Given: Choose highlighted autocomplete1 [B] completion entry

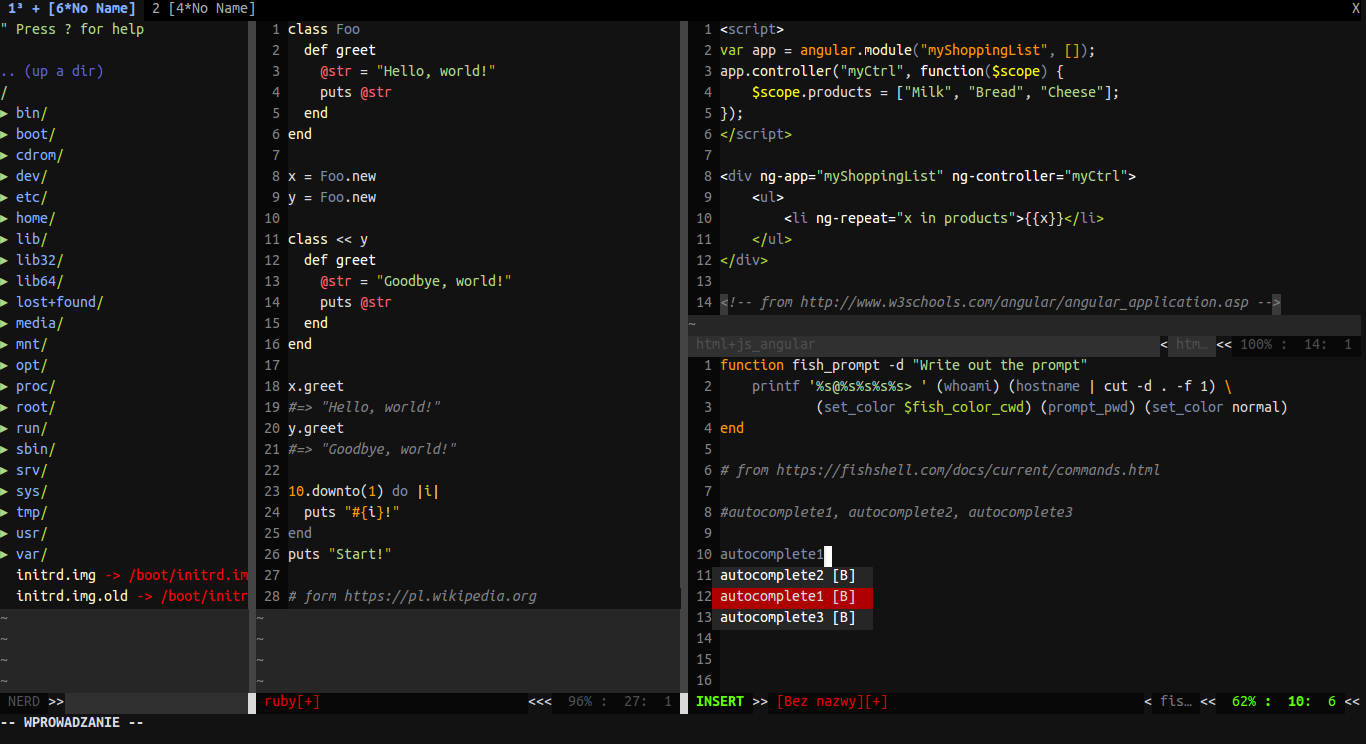Looking at the screenshot, I should [x=792, y=596].
